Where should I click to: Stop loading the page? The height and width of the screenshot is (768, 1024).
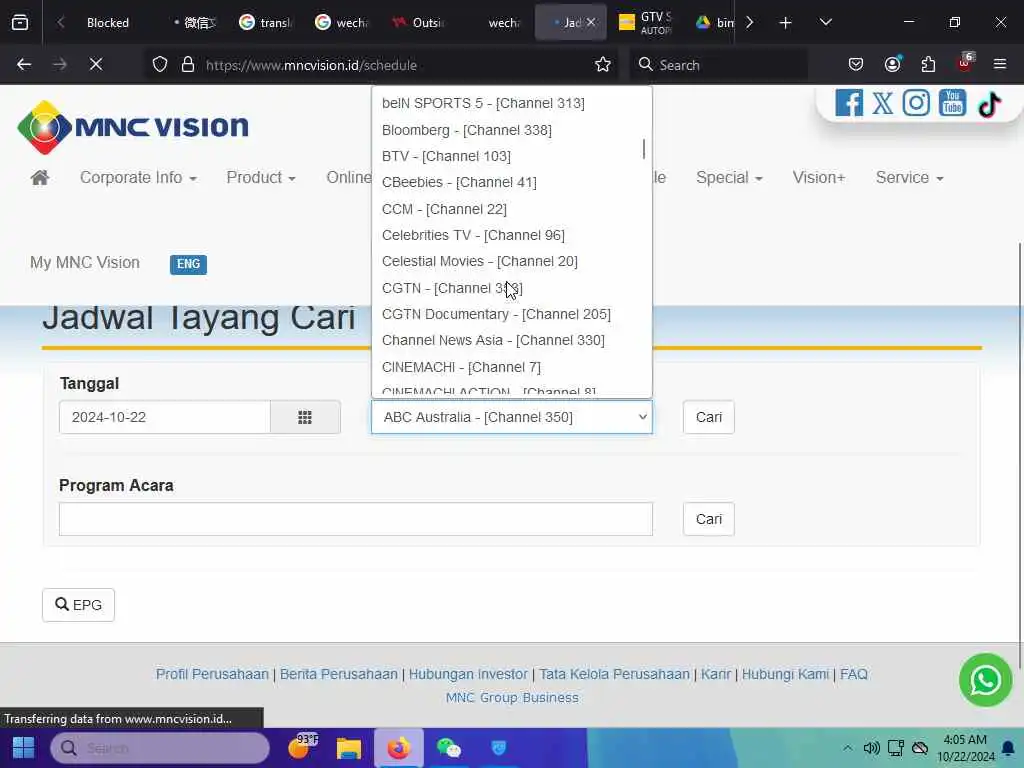click(96, 65)
